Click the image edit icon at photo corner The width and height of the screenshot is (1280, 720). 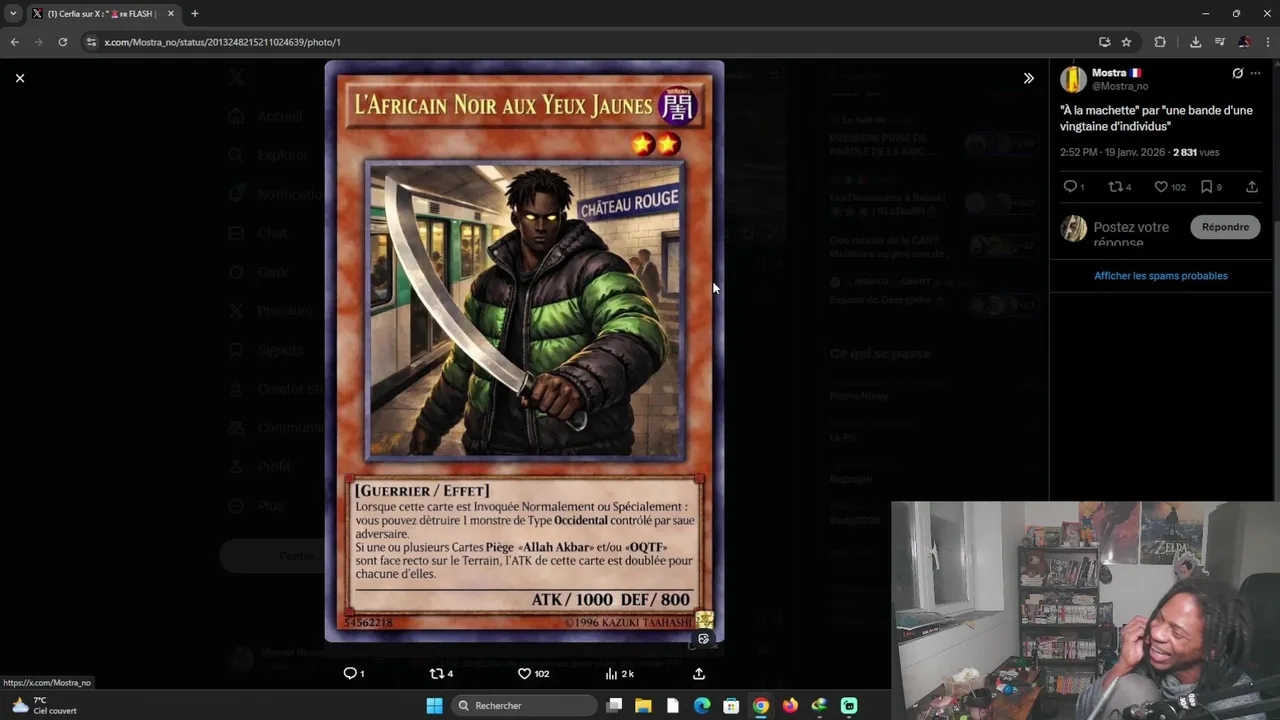point(704,639)
